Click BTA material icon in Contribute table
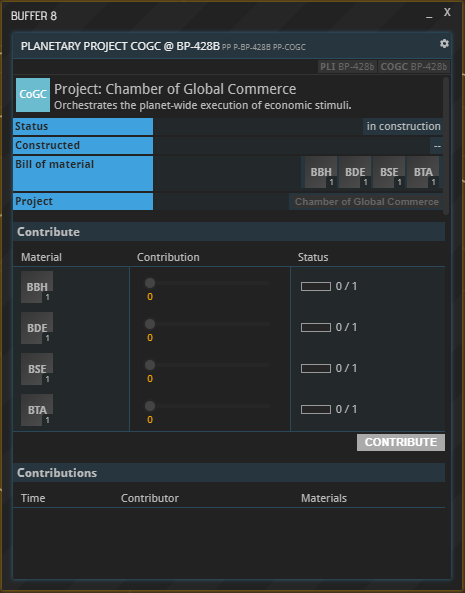Screen dimensions: 465x593 click(37, 410)
